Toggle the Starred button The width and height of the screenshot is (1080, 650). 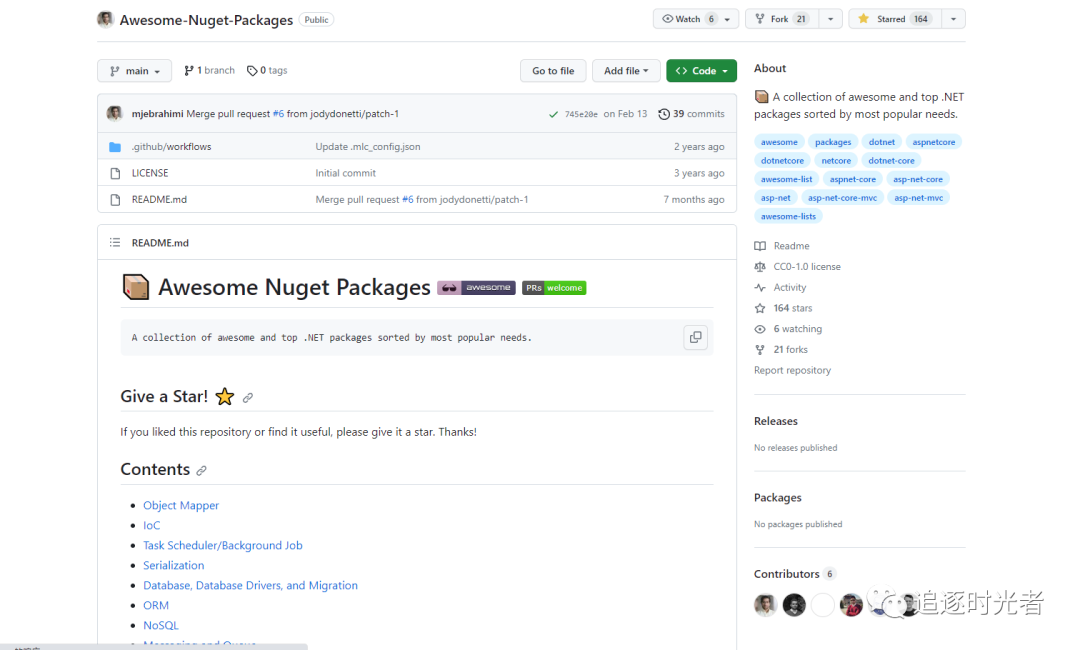[894, 19]
